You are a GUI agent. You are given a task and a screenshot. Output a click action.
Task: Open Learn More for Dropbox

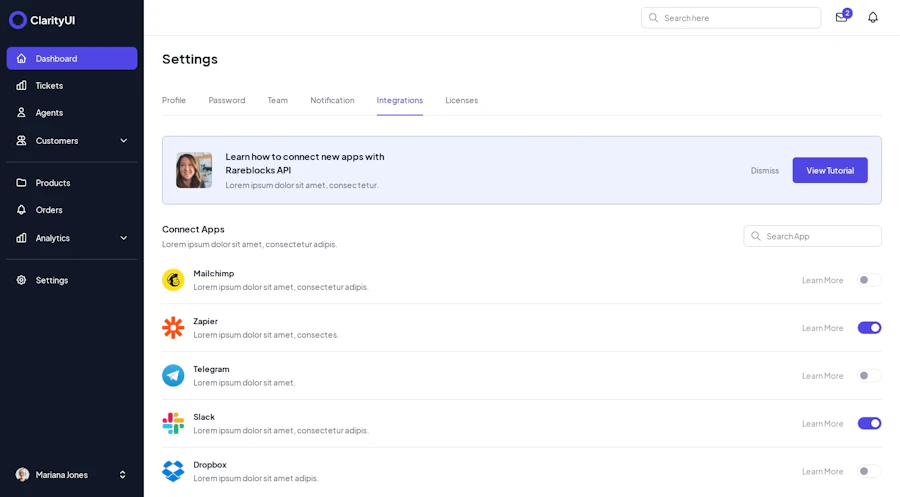(x=823, y=471)
